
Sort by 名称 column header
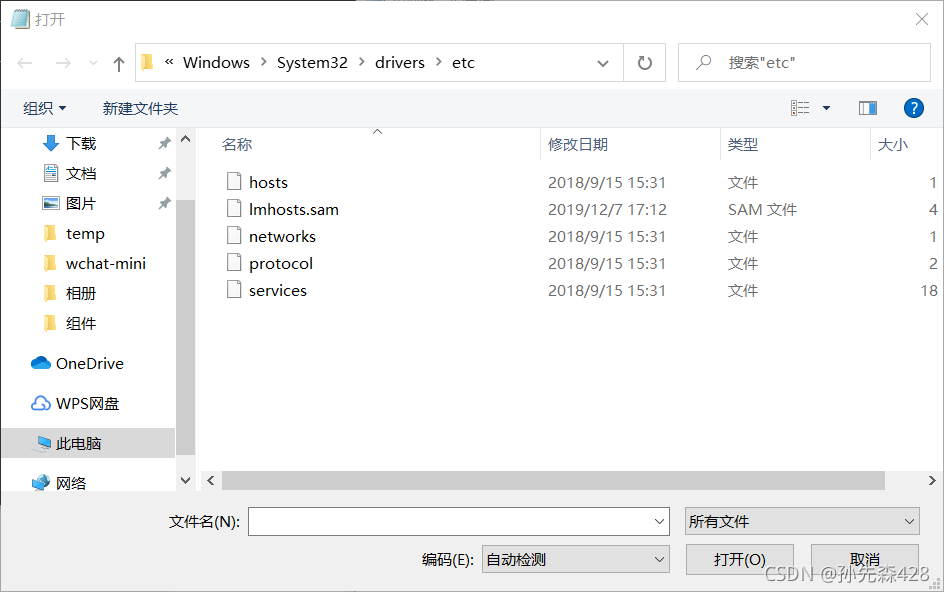tap(237, 145)
